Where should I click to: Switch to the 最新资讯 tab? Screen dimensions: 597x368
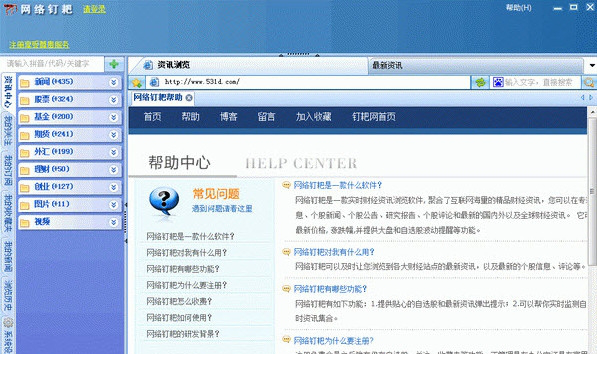pos(475,65)
